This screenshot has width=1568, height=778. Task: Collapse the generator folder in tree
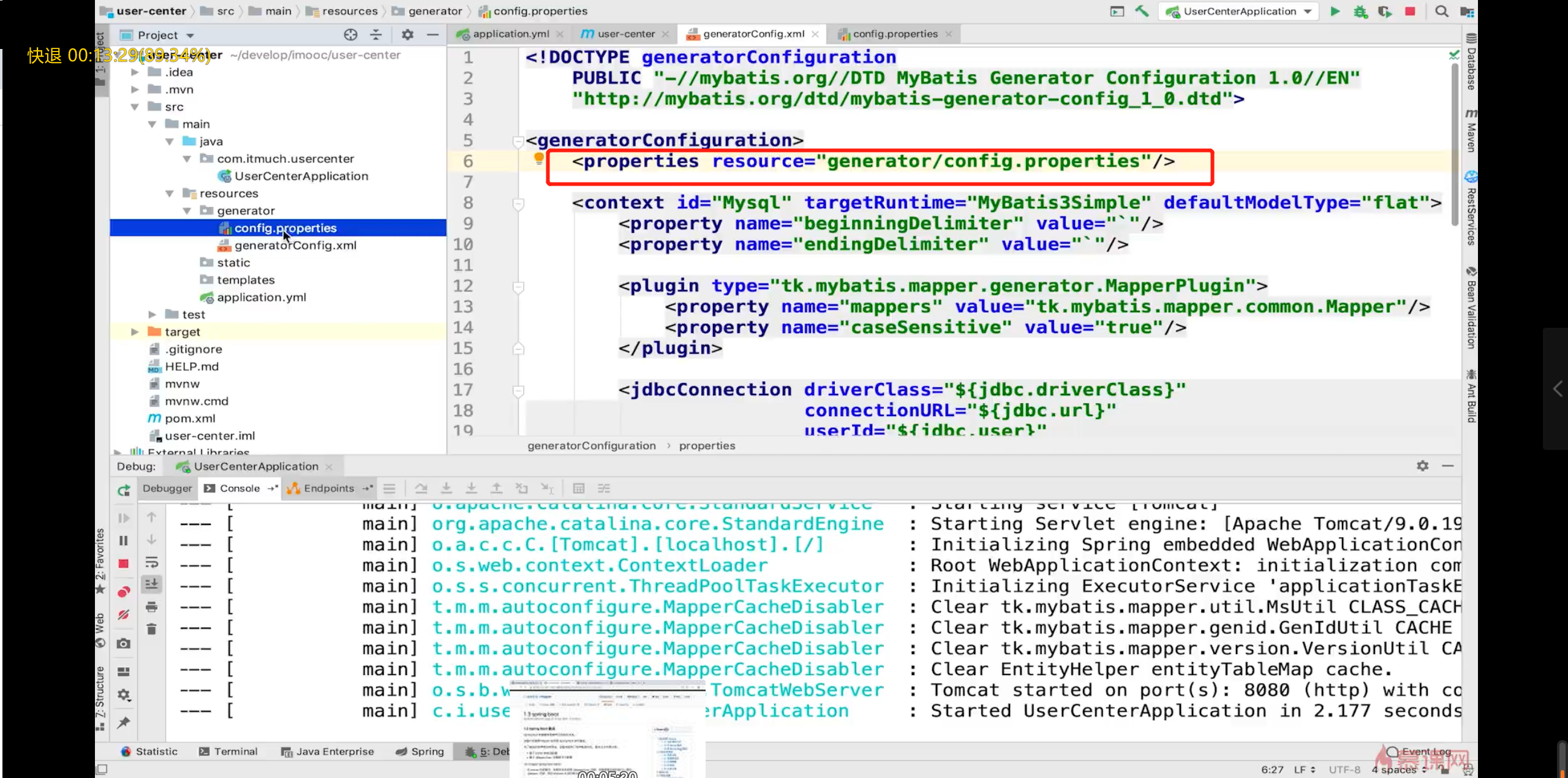point(187,211)
